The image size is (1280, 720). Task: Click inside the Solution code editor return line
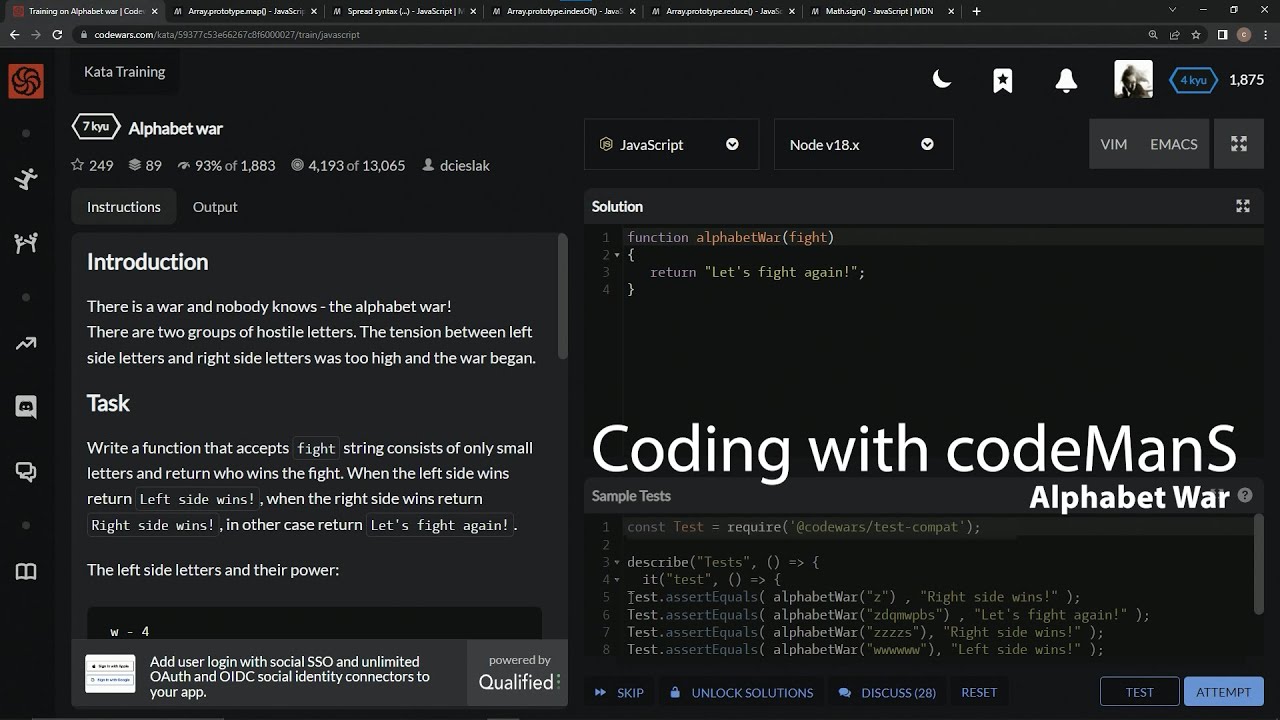(757, 272)
